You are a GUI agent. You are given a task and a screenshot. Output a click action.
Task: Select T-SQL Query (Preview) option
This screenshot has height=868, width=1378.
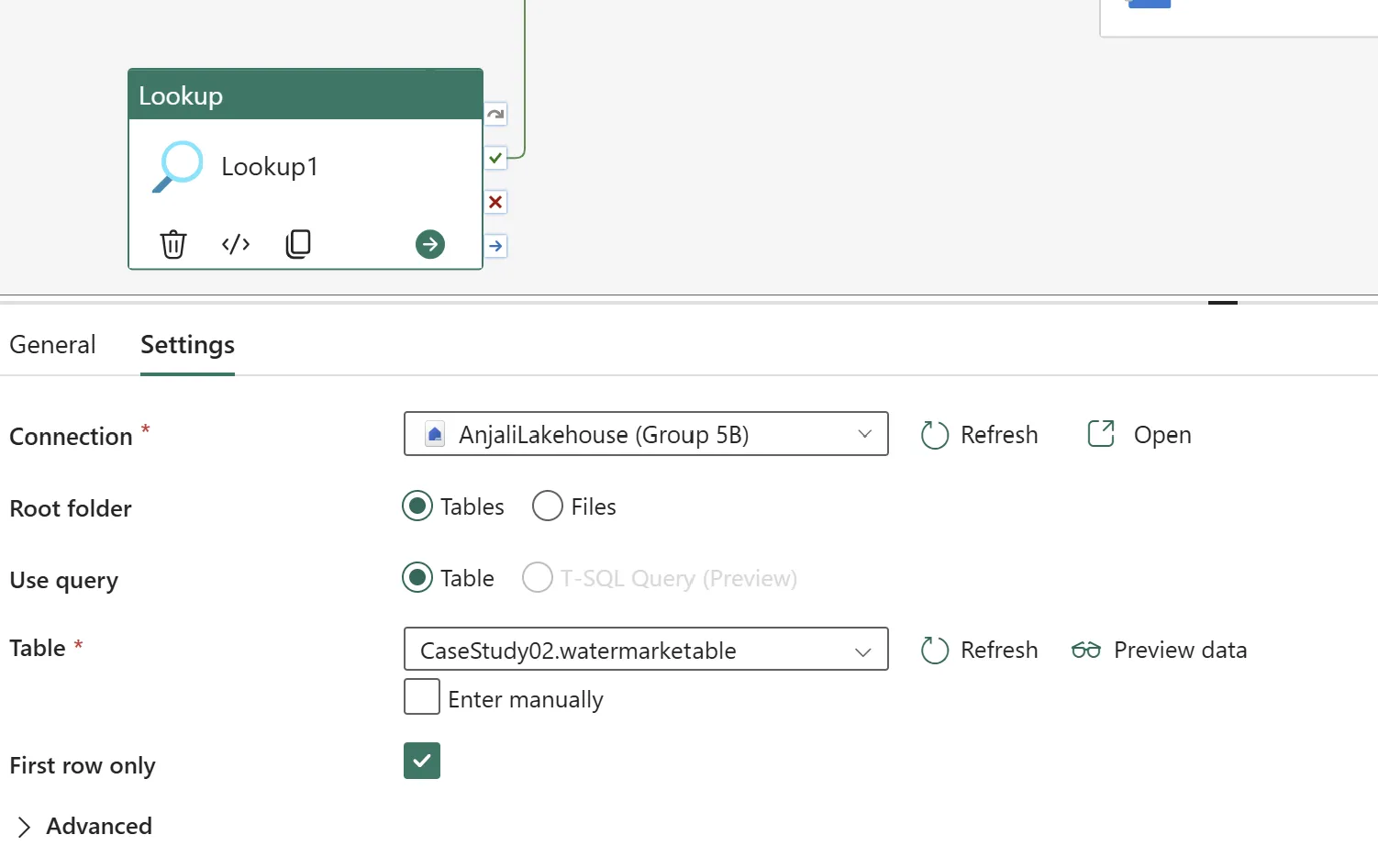click(538, 578)
